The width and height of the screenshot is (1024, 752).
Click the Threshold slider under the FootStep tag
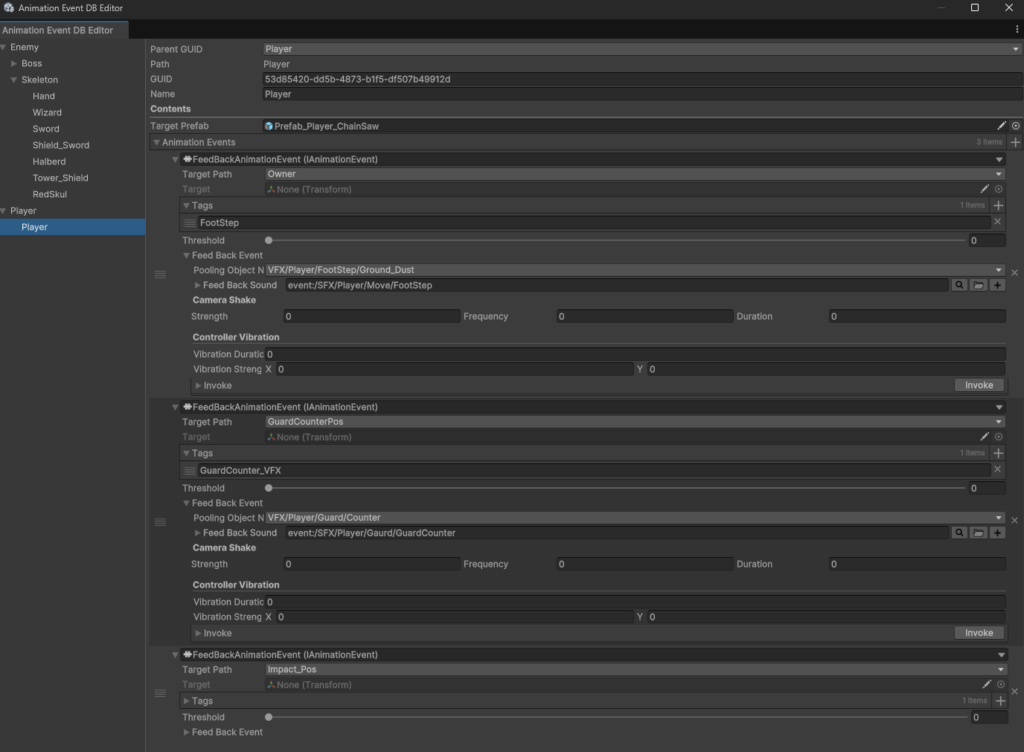point(616,241)
